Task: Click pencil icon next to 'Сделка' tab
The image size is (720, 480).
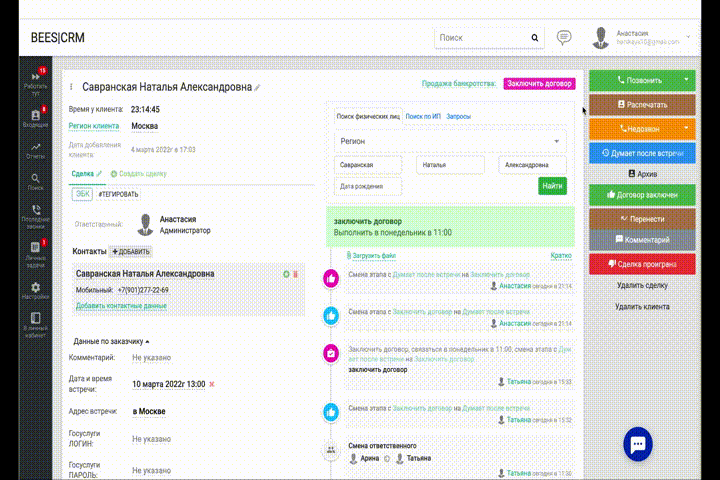Action: coord(99,174)
